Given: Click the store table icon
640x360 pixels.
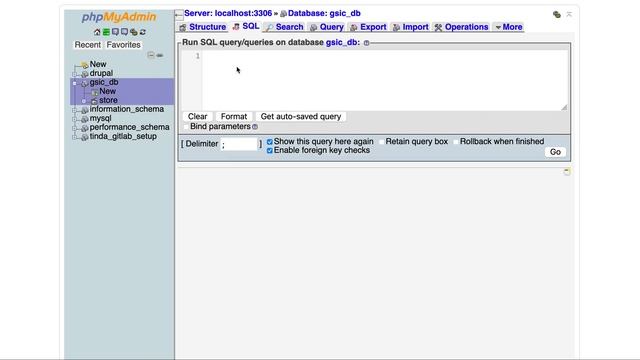Looking at the screenshot, I should (x=94, y=101).
